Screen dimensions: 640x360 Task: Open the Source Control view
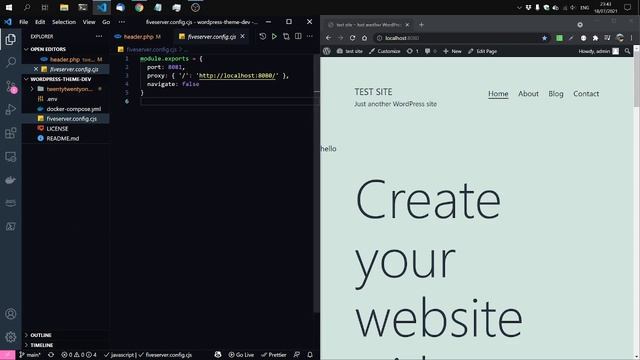coord(11,86)
